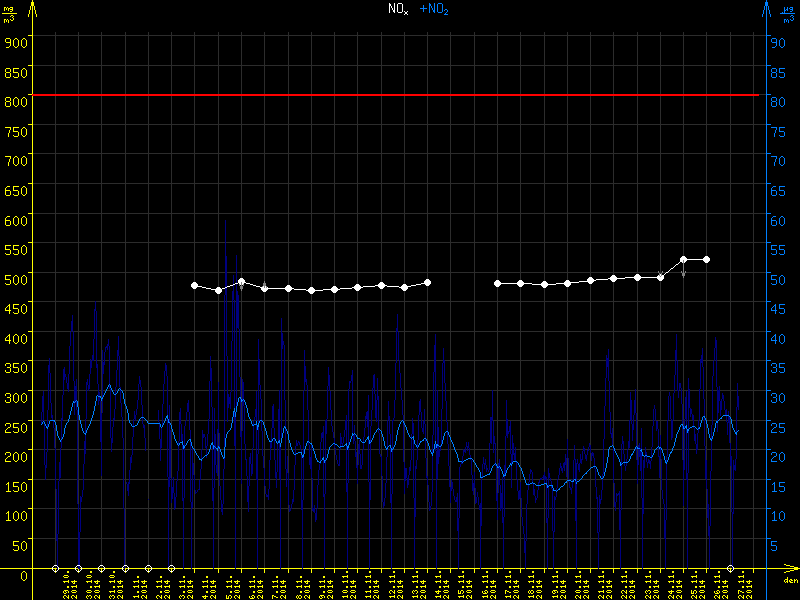Click the left axis unit label
Screen dimensions: 800x600
point(10,13)
